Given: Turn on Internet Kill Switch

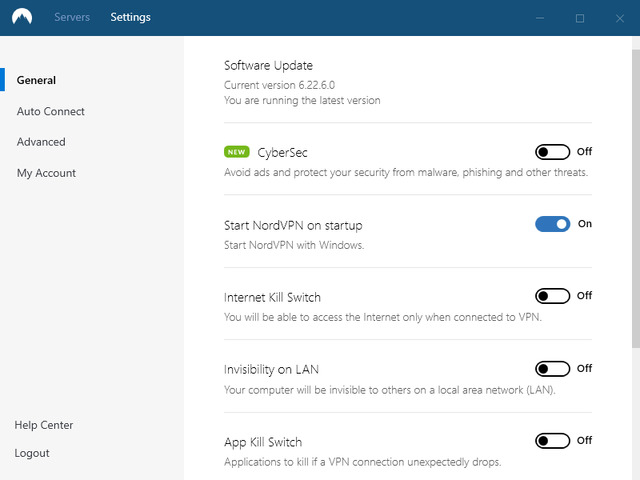Looking at the screenshot, I should coord(552,296).
